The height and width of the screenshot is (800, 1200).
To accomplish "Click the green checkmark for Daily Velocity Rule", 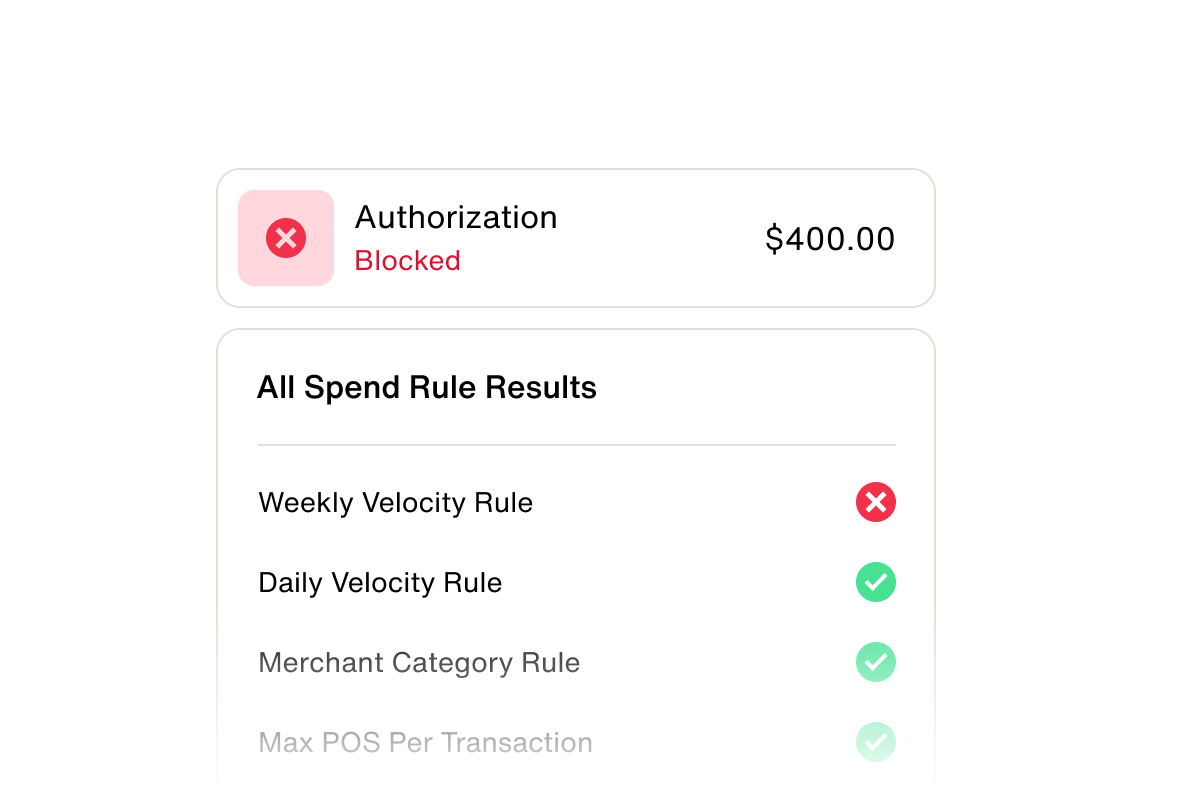I will click(x=875, y=582).
